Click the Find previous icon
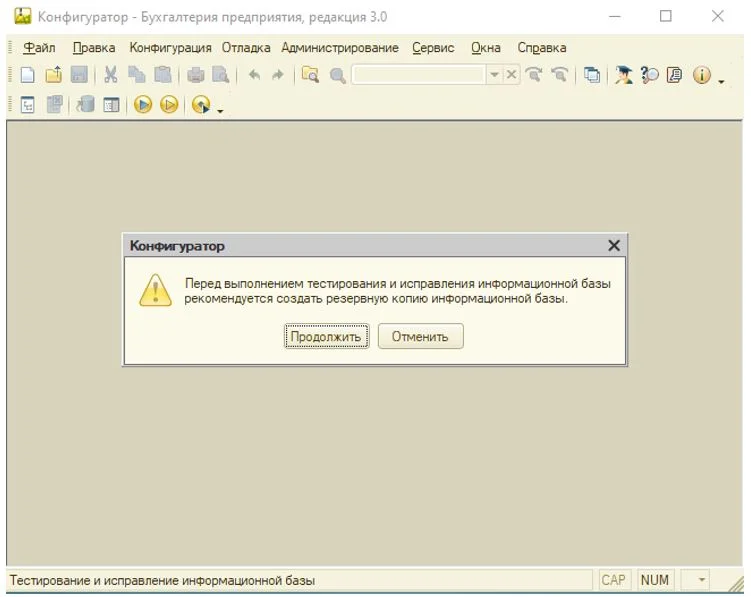Viewport: 751px width, 597px height. pyautogui.click(x=559, y=75)
